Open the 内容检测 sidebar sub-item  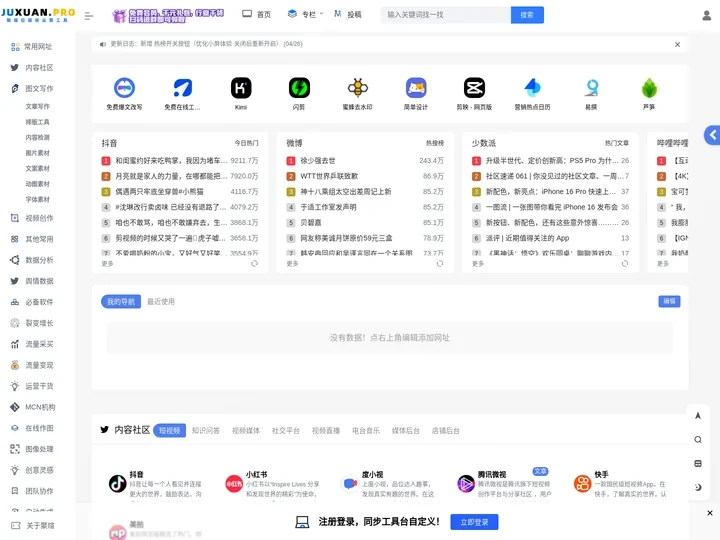click(38, 137)
